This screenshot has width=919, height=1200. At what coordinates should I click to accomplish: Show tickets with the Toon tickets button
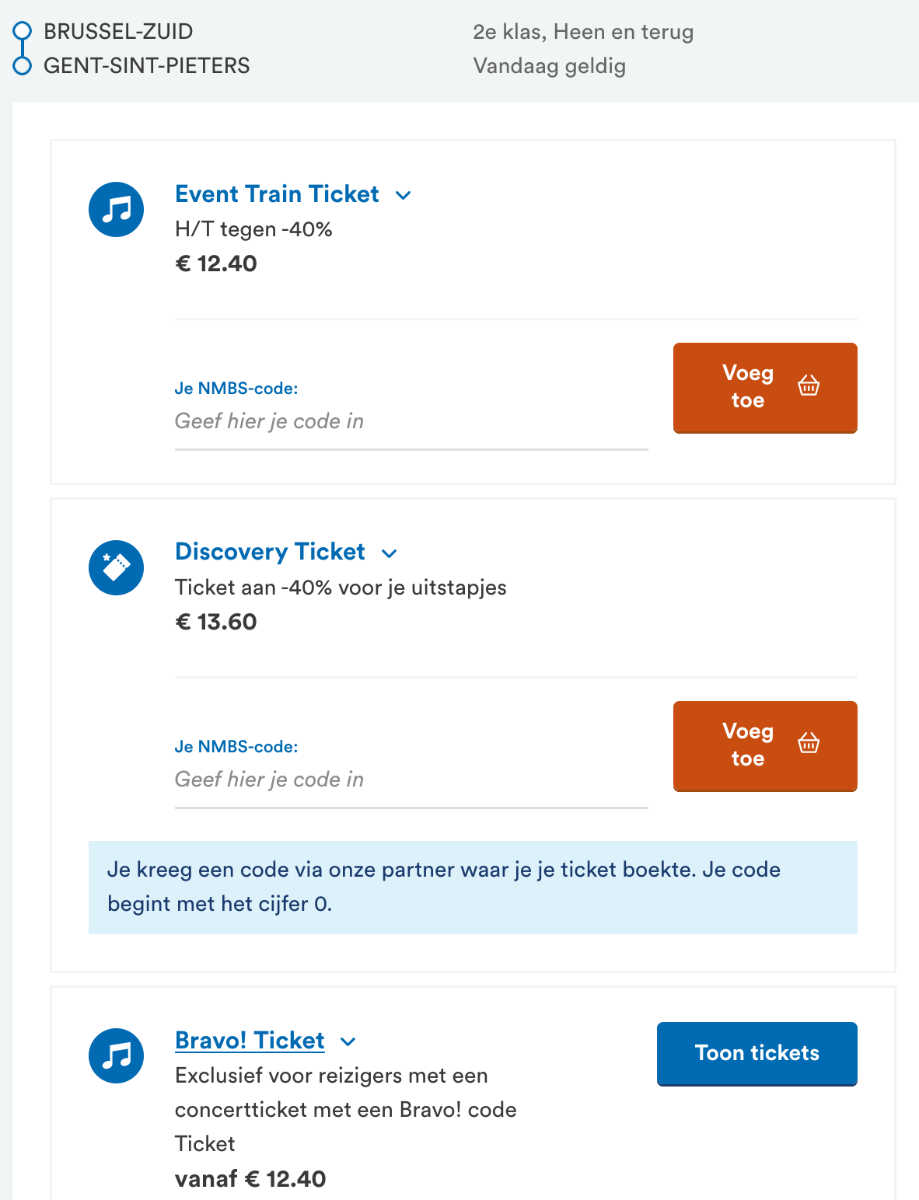pyautogui.click(x=757, y=1053)
